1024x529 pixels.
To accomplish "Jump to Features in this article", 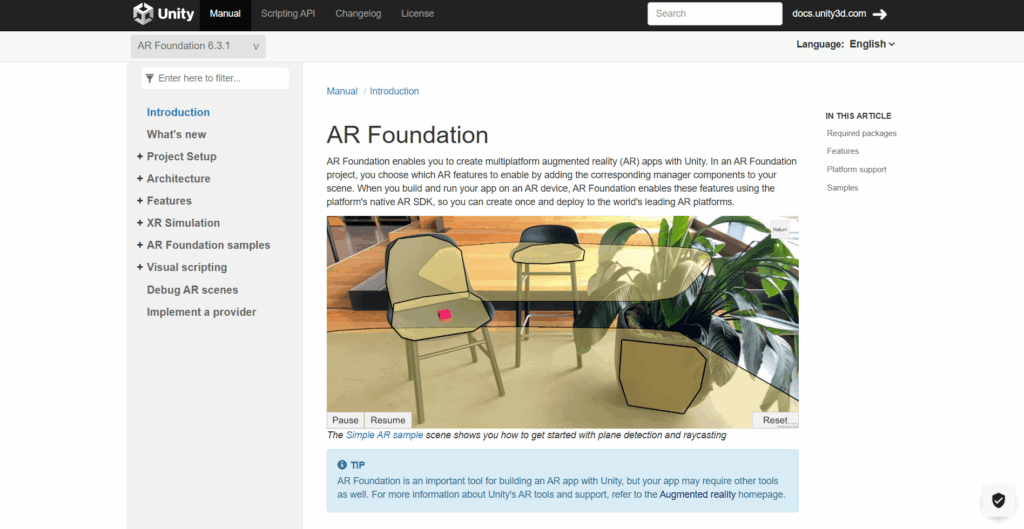I will pos(842,152).
